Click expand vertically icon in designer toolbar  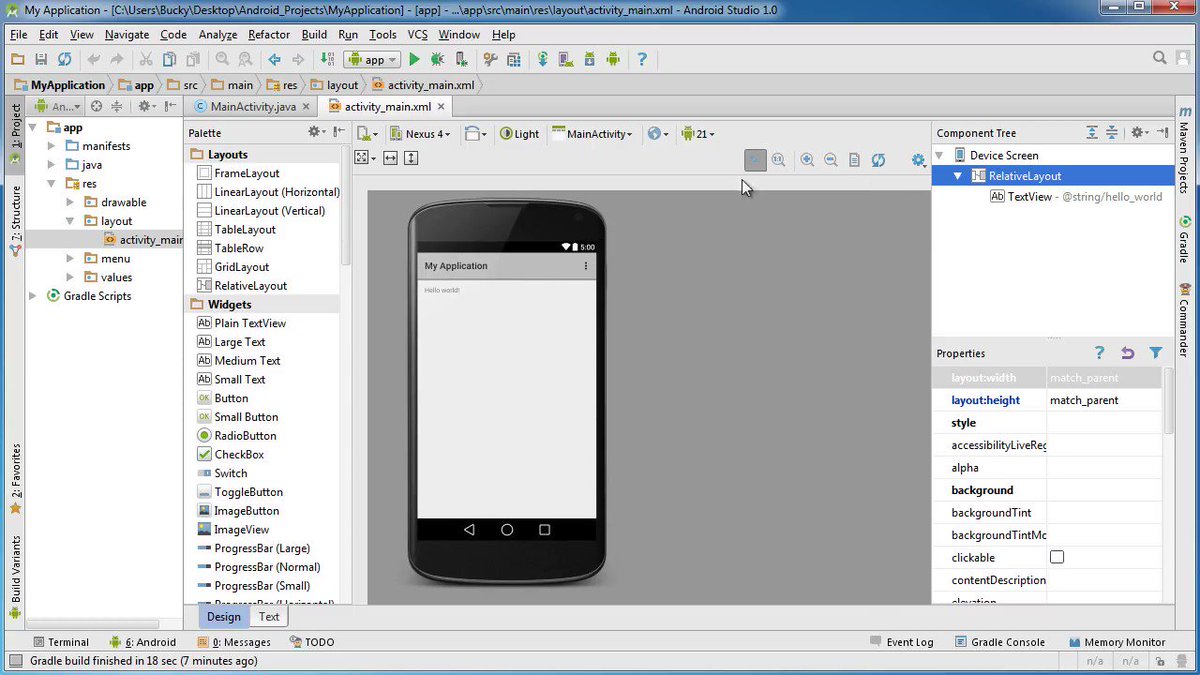click(411, 158)
